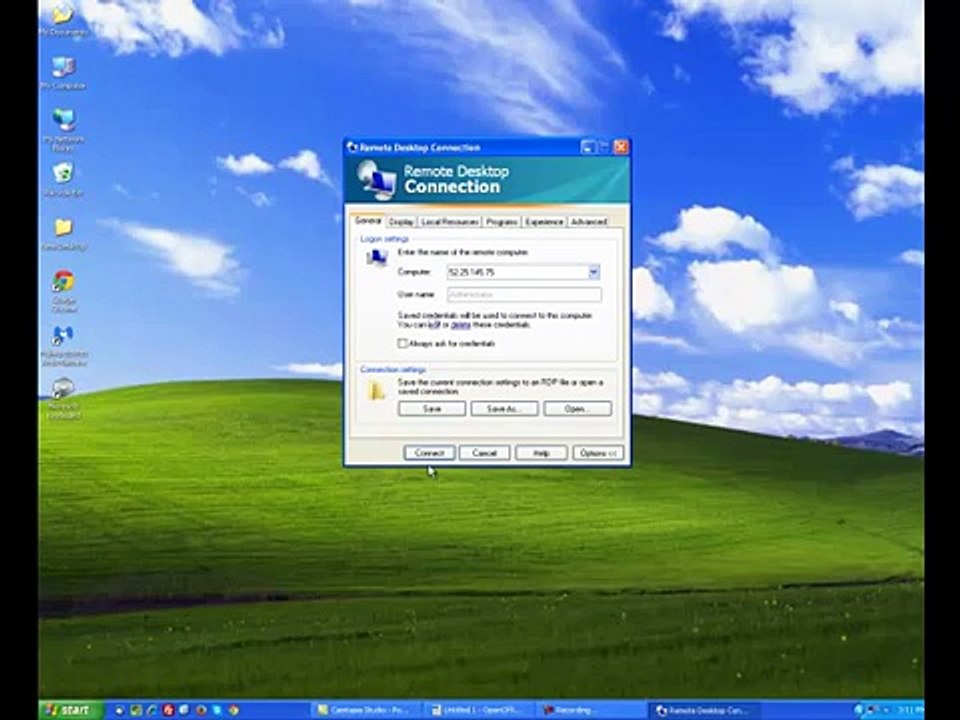
Task: Click the red quick launch icon
Action: (x=168, y=710)
